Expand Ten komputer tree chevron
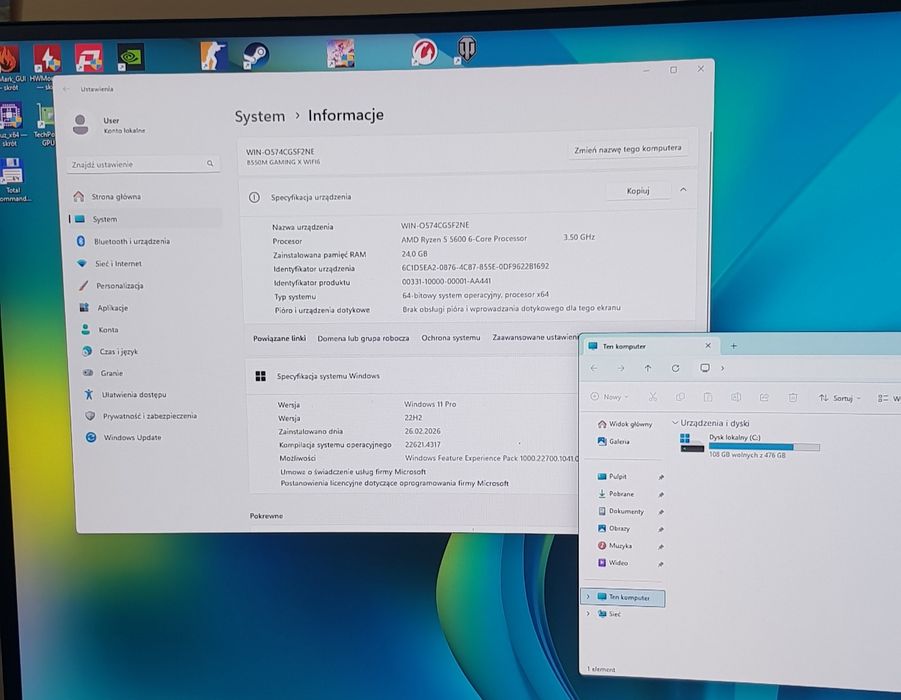This screenshot has width=901, height=700. coord(588,597)
